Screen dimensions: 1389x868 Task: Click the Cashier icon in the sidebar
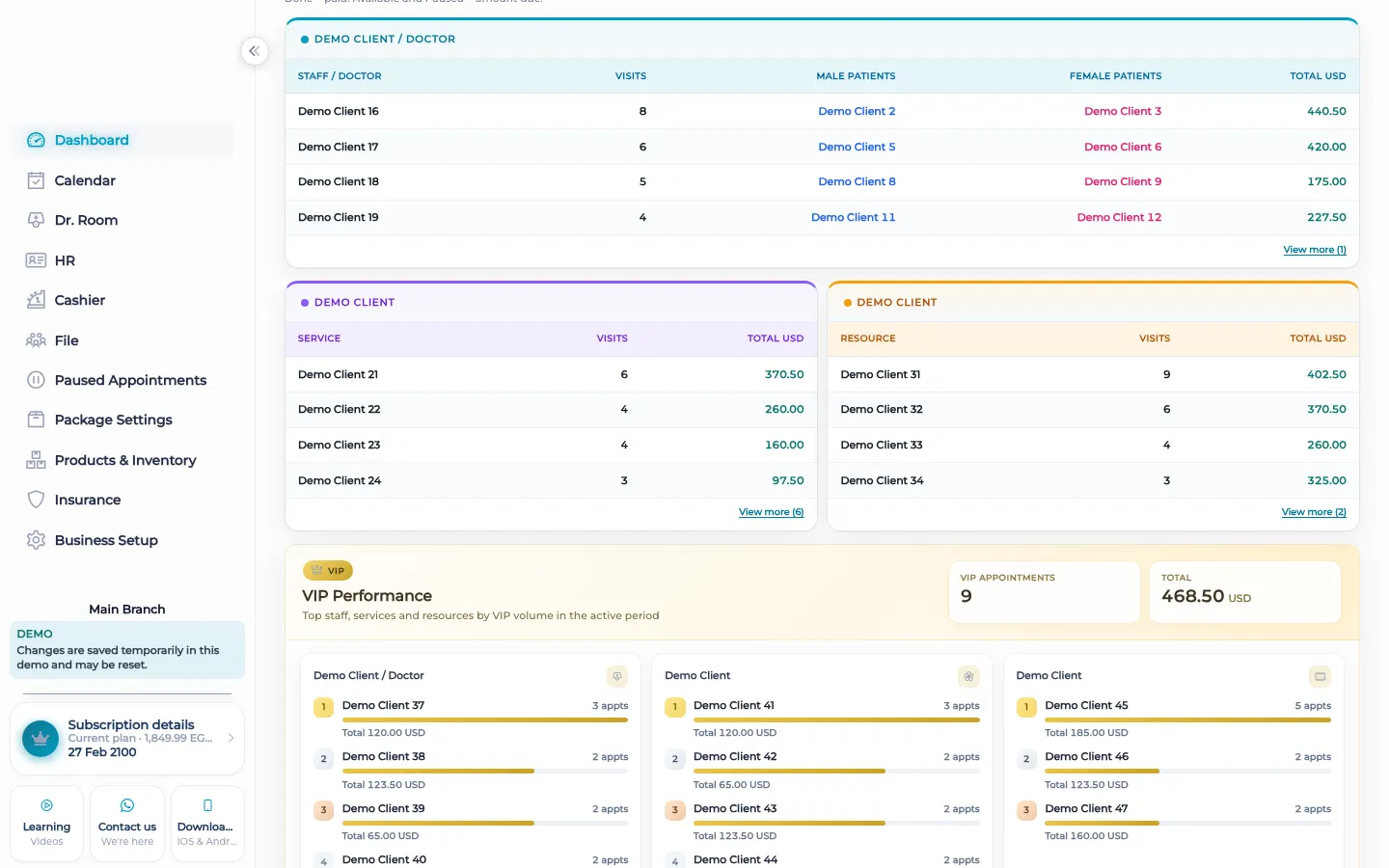[36, 300]
